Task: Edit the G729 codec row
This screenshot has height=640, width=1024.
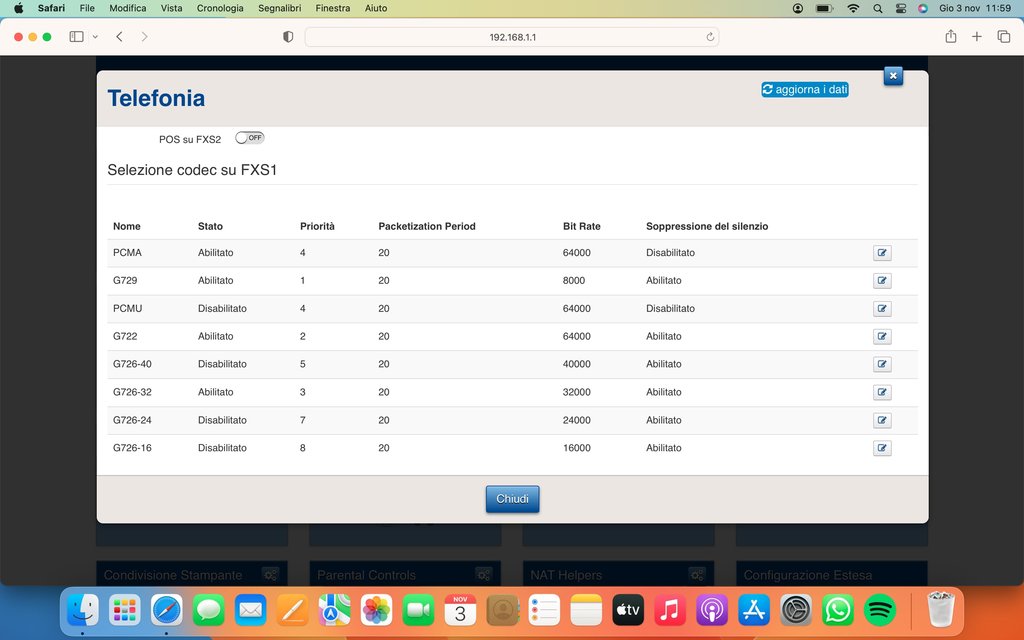Action: [882, 281]
